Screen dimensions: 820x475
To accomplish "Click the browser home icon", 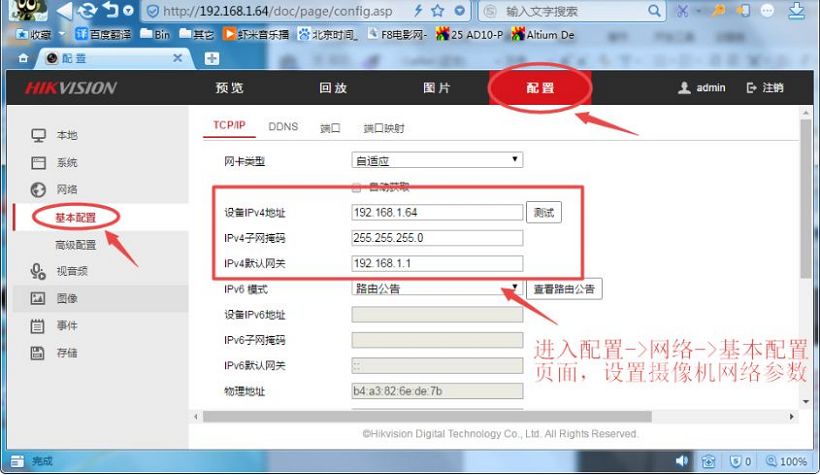I will (x=23, y=58).
